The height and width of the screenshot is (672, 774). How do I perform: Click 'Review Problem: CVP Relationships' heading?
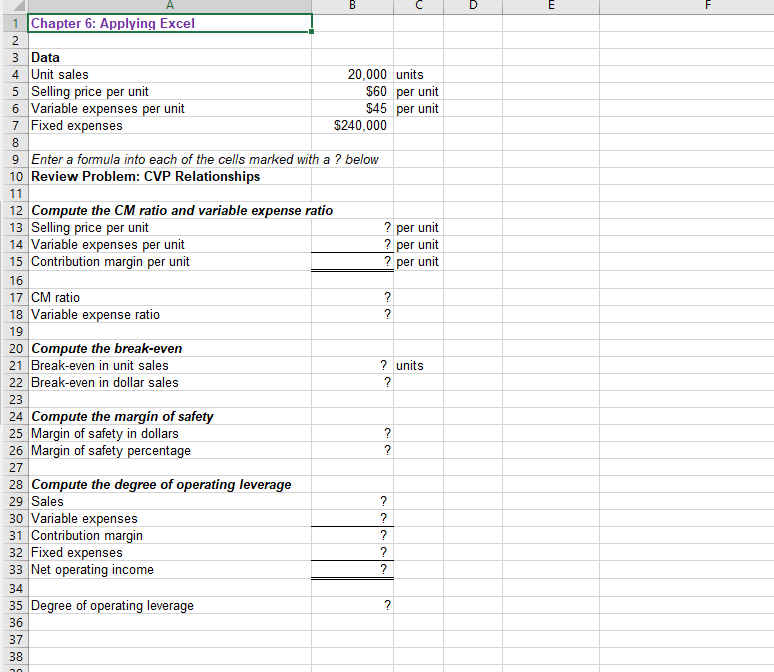(x=170, y=176)
